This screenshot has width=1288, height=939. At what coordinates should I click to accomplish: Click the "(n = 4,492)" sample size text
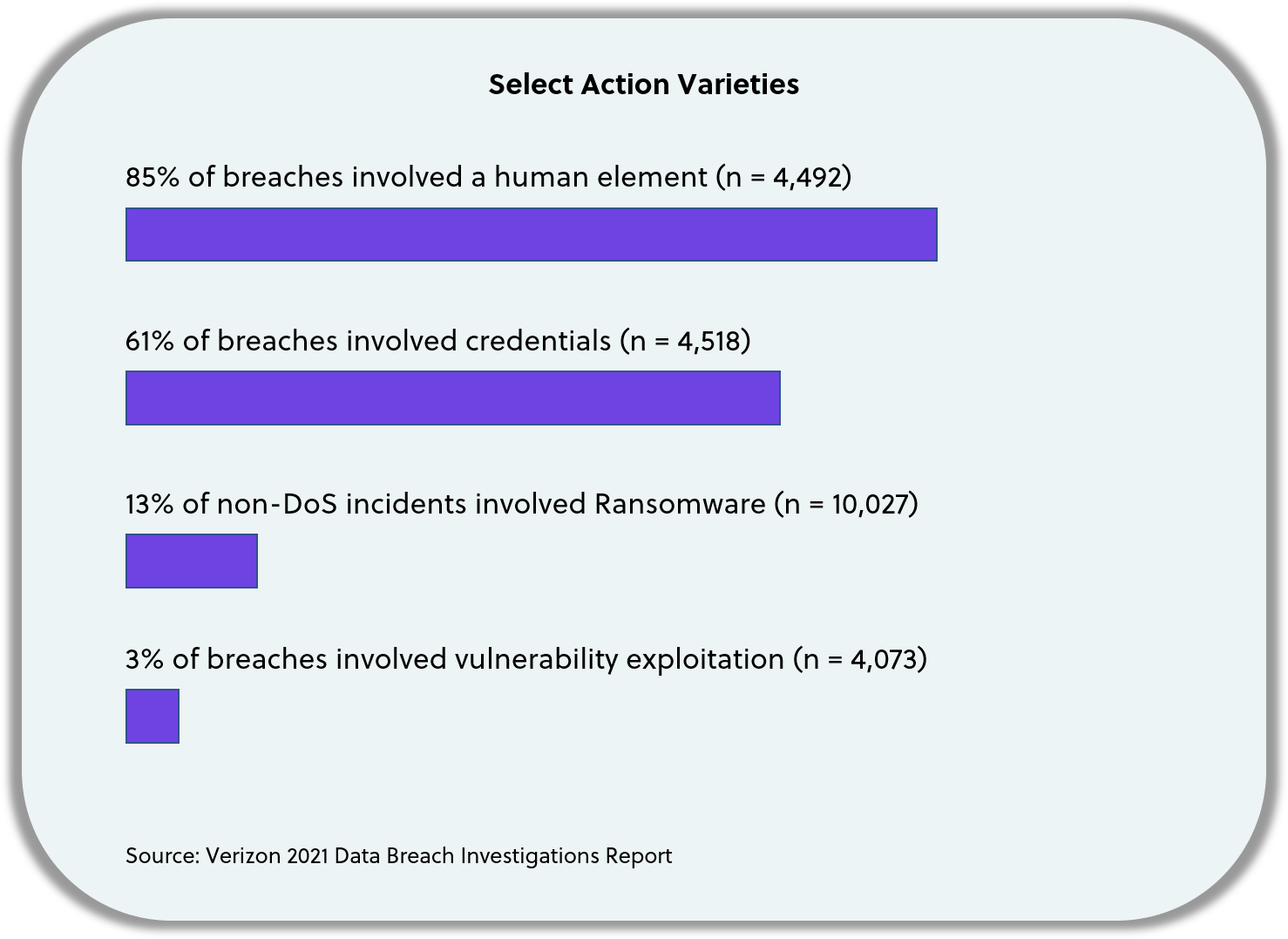click(783, 177)
